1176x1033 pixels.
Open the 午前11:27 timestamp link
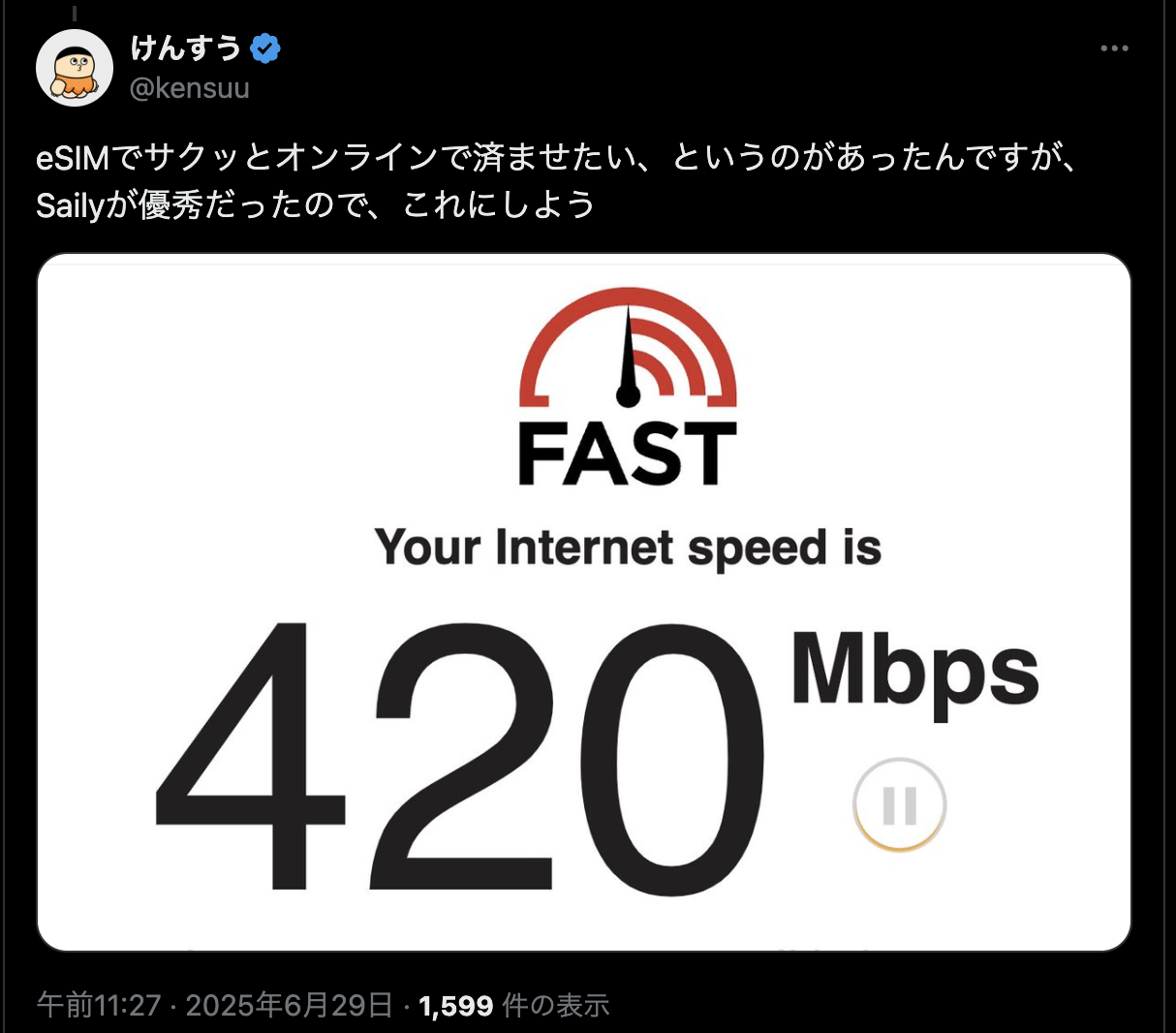(x=99, y=1005)
